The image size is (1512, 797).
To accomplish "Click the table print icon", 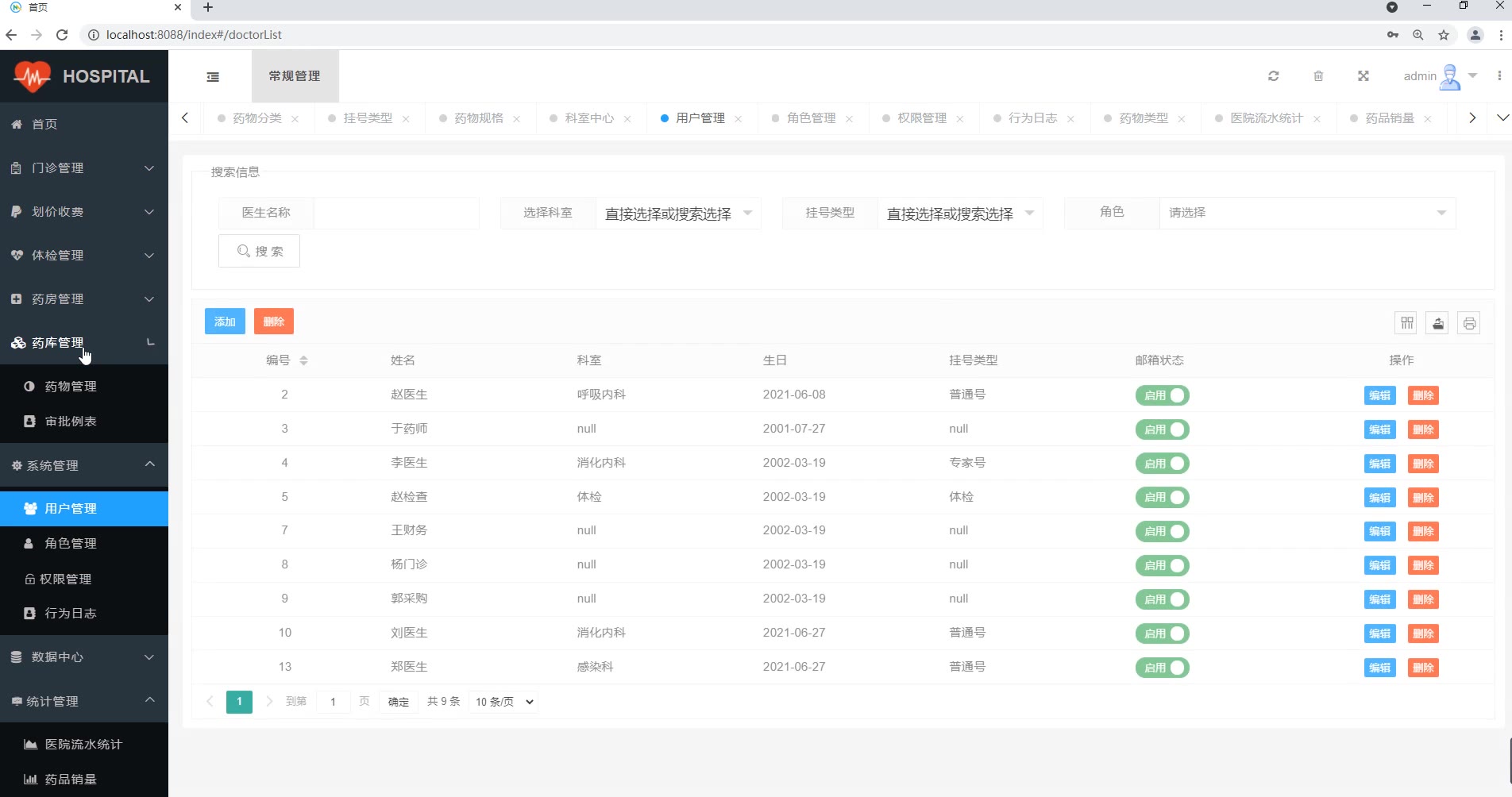I will pyautogui.click(x=1469, y=323).
